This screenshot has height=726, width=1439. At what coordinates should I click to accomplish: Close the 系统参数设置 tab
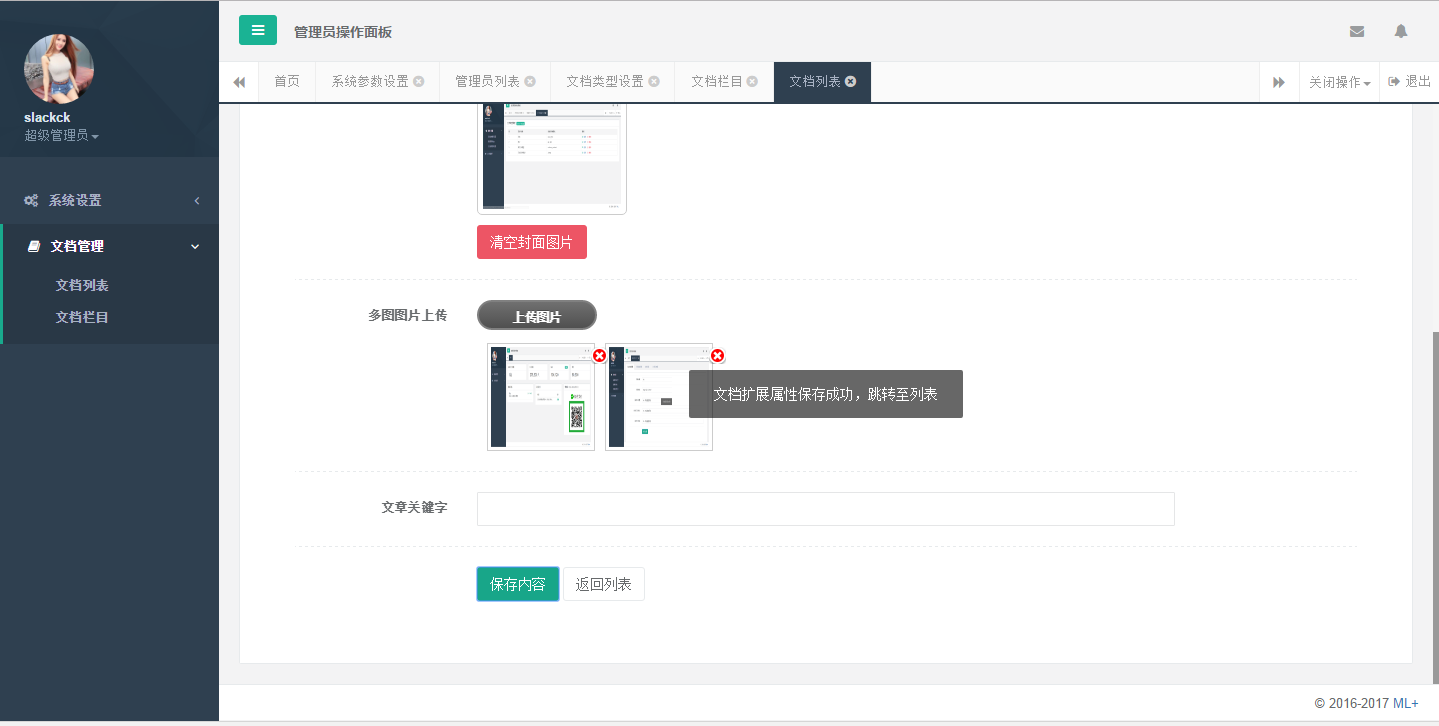click(418, 82)
